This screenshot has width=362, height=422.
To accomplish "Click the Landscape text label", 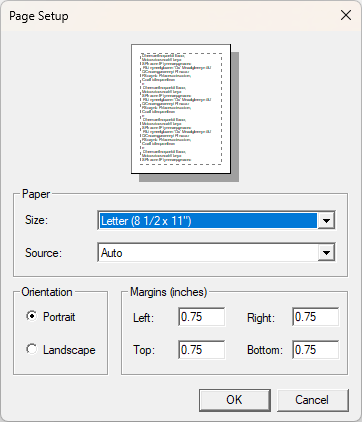I will point(69,350).
